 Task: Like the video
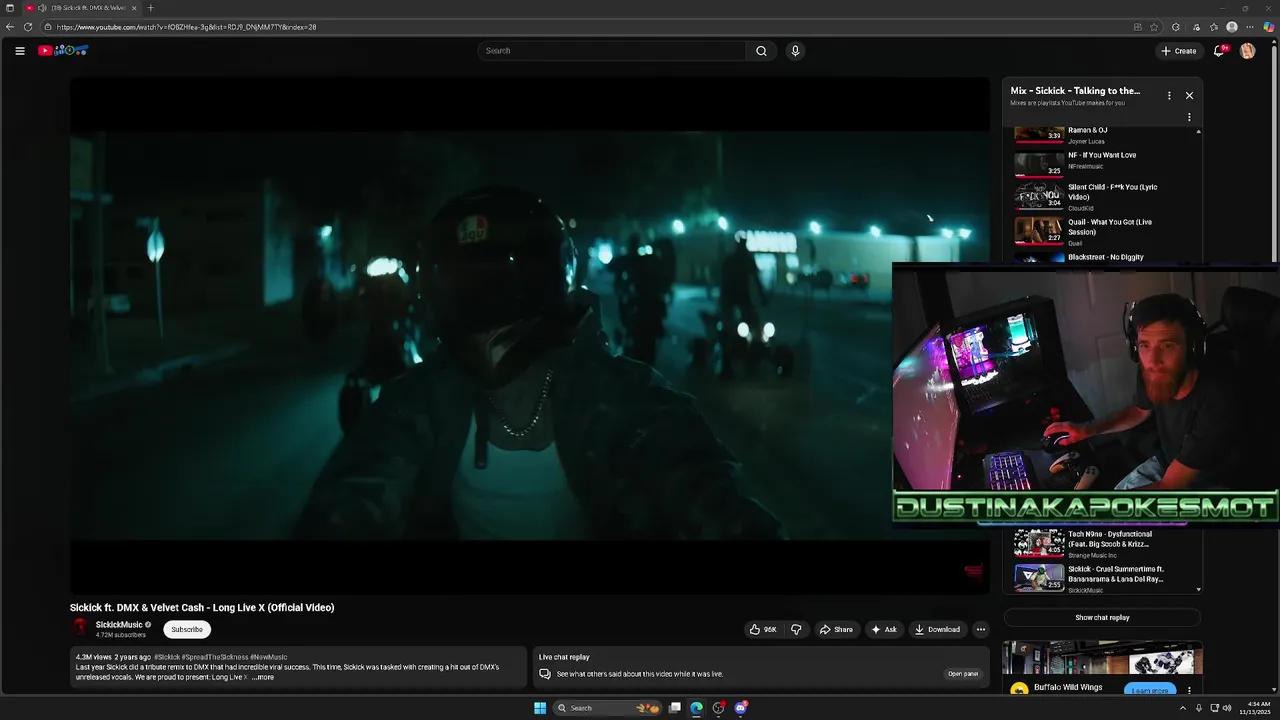(x=763, y=629)
